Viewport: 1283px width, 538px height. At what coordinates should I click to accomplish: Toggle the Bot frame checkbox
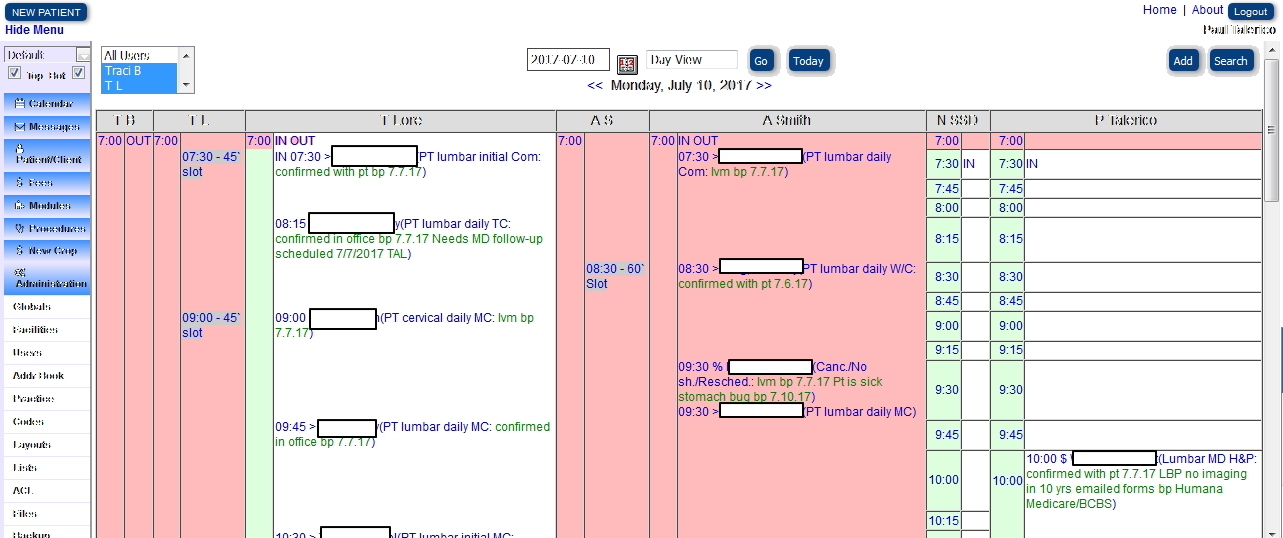click(79, 74)
